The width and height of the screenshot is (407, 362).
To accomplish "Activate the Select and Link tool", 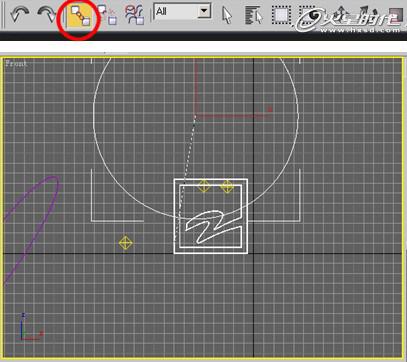I will pyautogui.click(x=81, y=16).
